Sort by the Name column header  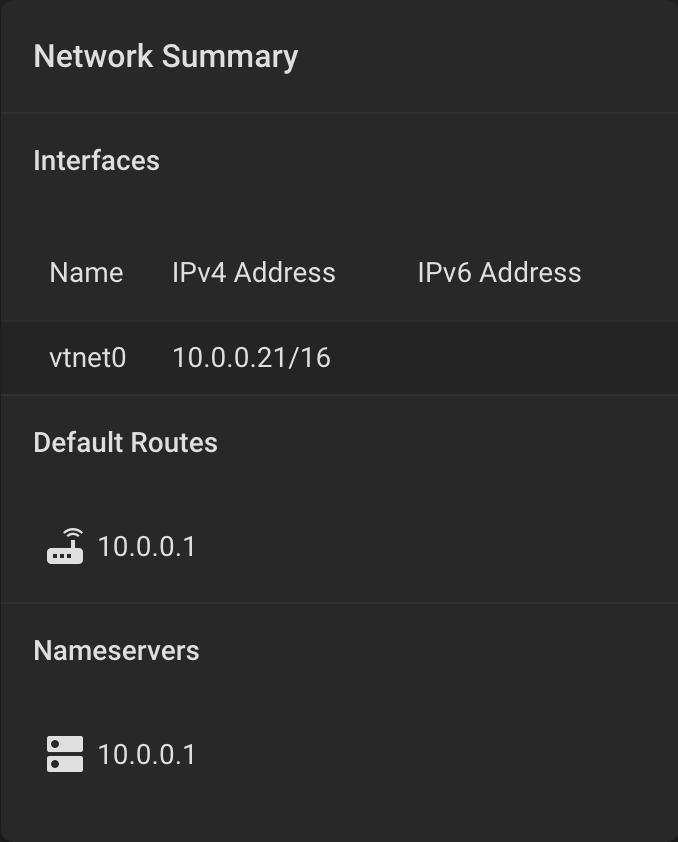click(x=86, y=273)
